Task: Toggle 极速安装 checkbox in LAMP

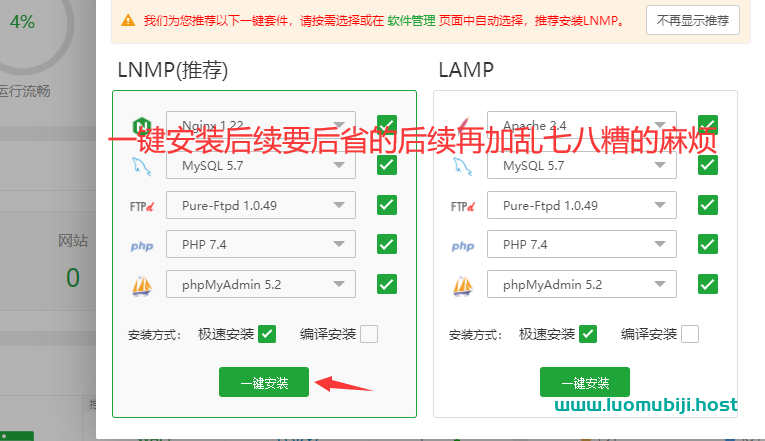Action: coord(588,334)
